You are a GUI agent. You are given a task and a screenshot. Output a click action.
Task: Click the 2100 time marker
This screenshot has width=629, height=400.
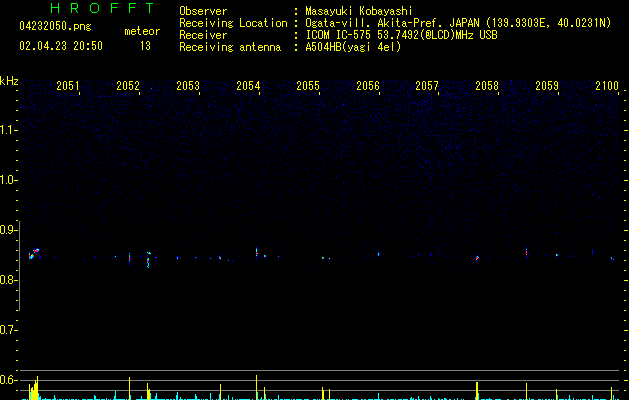[607, 86]
